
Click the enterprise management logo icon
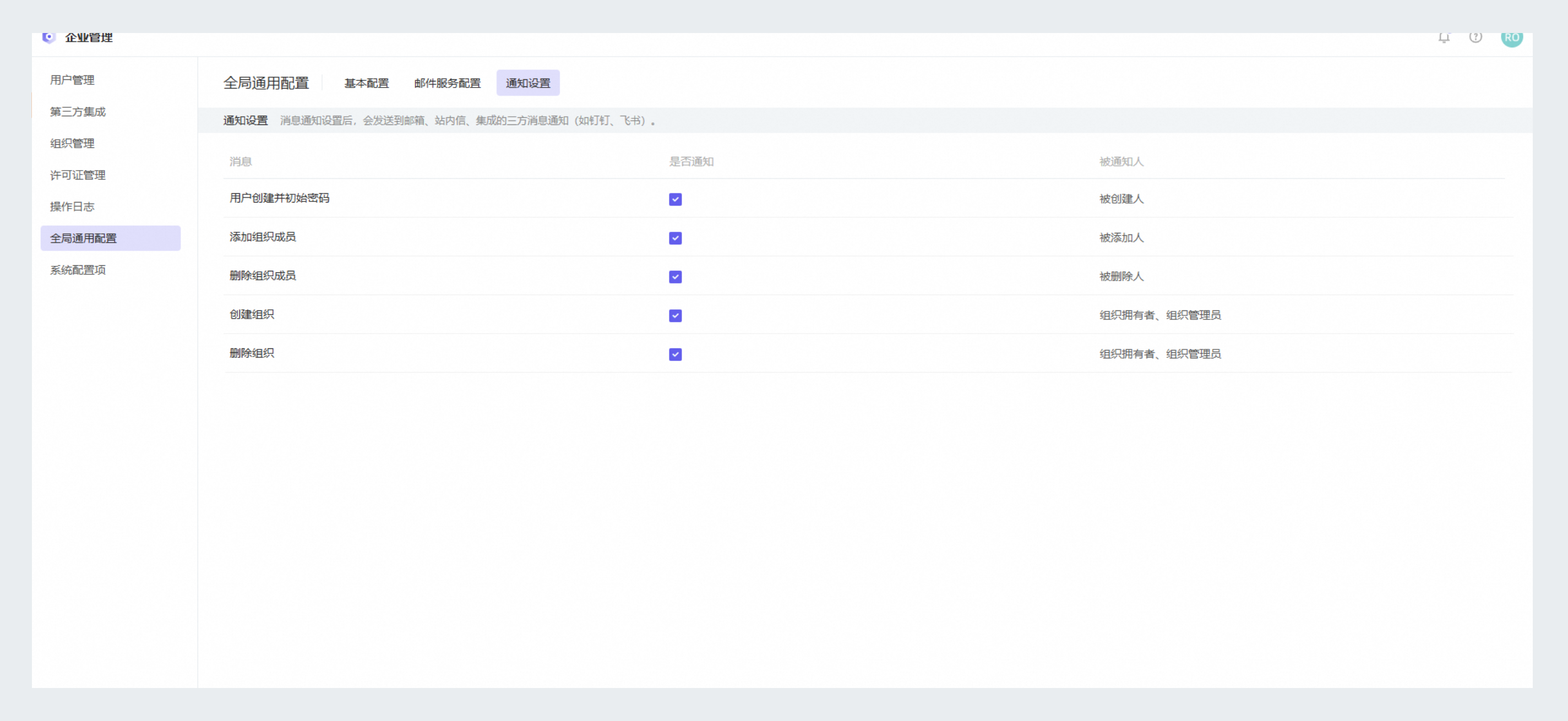(x=48, y=38)
